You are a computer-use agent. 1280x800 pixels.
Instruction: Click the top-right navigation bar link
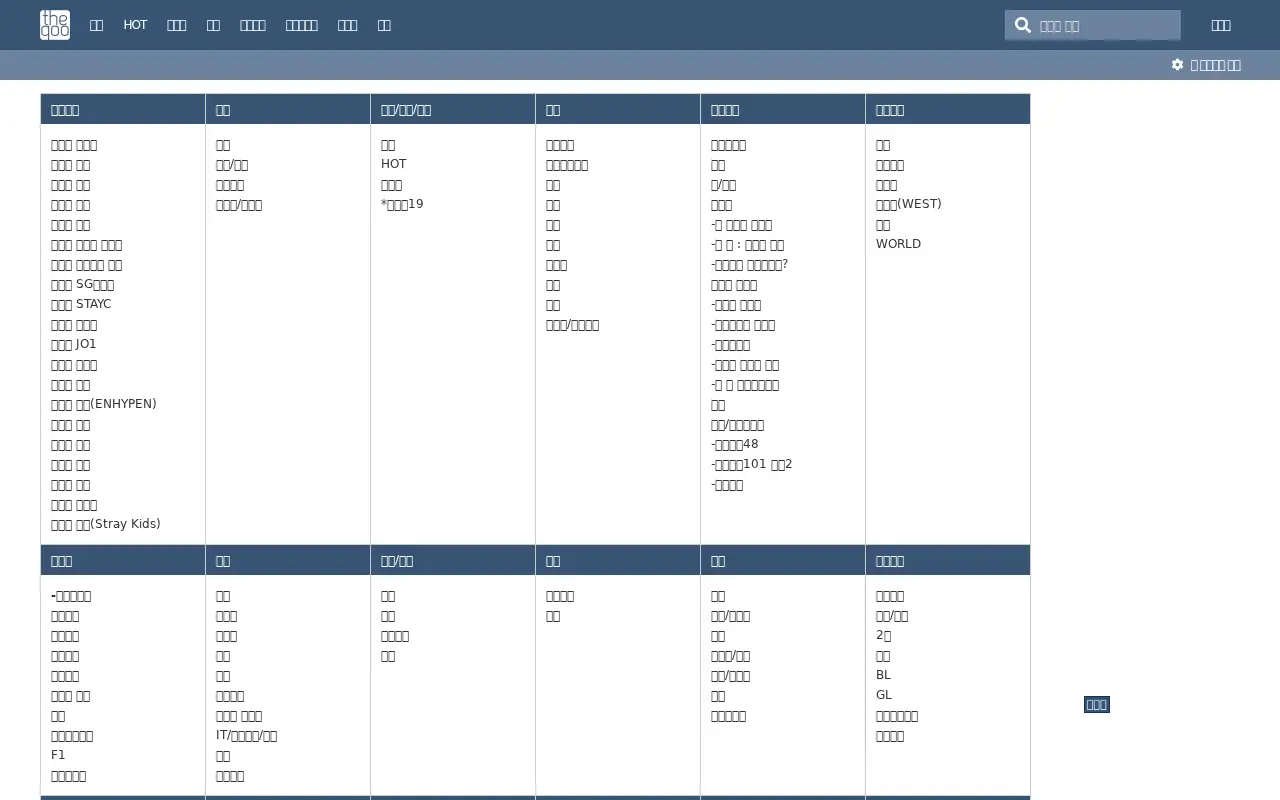pyautogui.click(x=1221, y=25)
